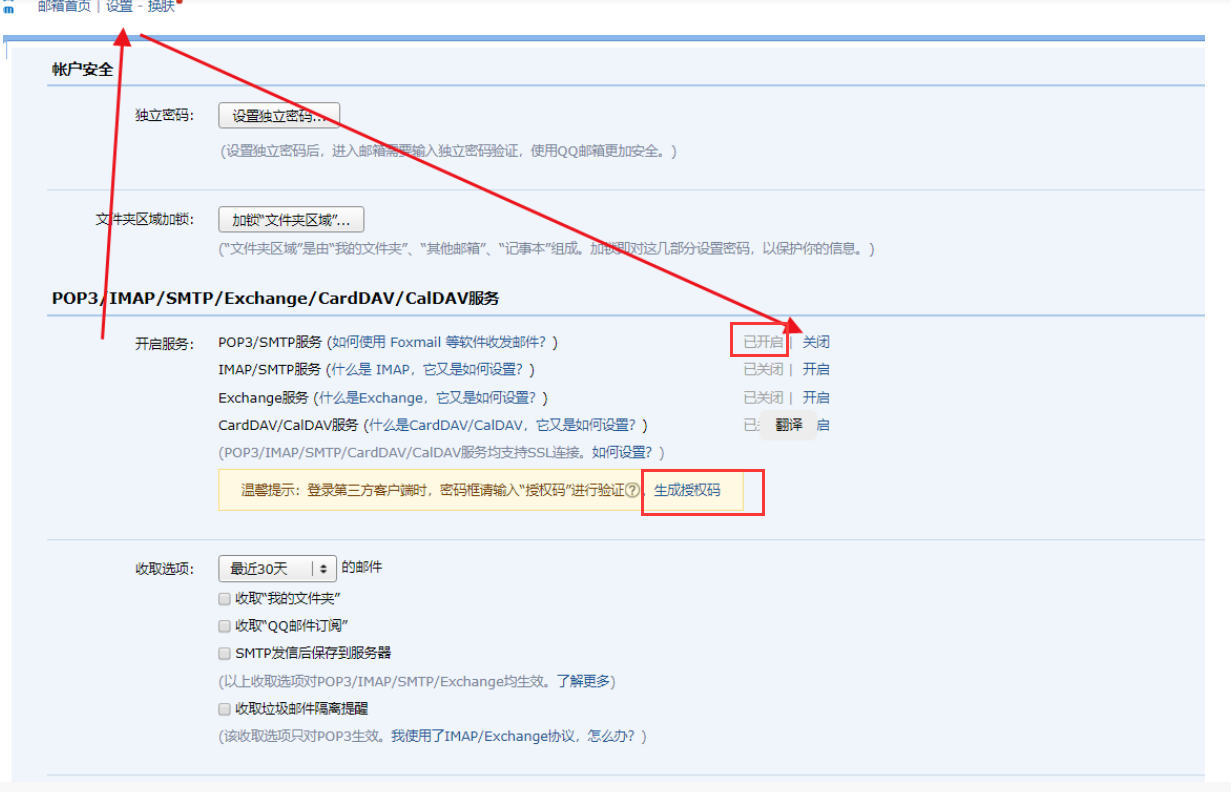Enable IMAP/SMTP service with 开启

pos(815,369)
